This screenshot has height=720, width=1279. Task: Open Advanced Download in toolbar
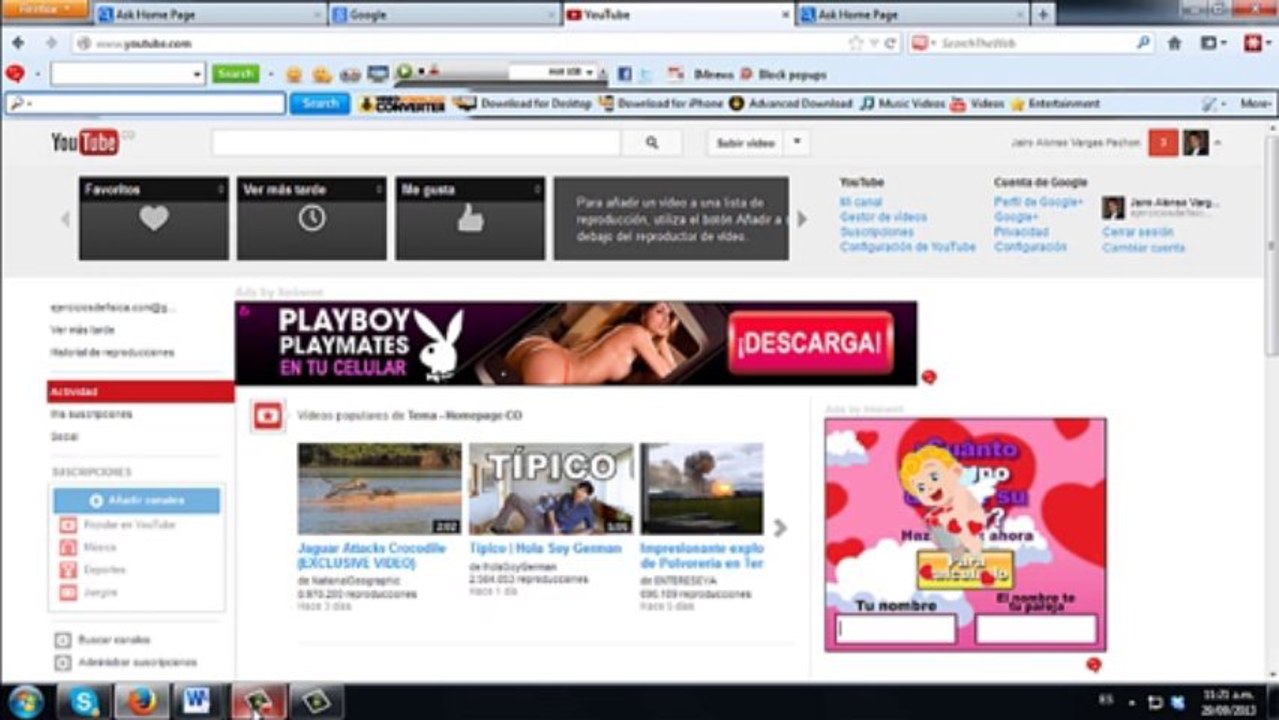click(791, 103)
